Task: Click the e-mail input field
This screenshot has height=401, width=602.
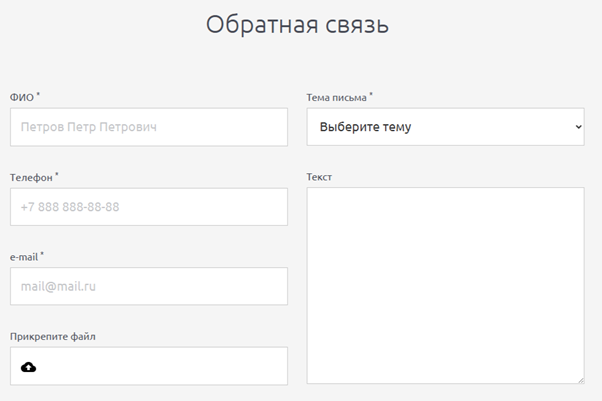Action: (x=149, y=286)
